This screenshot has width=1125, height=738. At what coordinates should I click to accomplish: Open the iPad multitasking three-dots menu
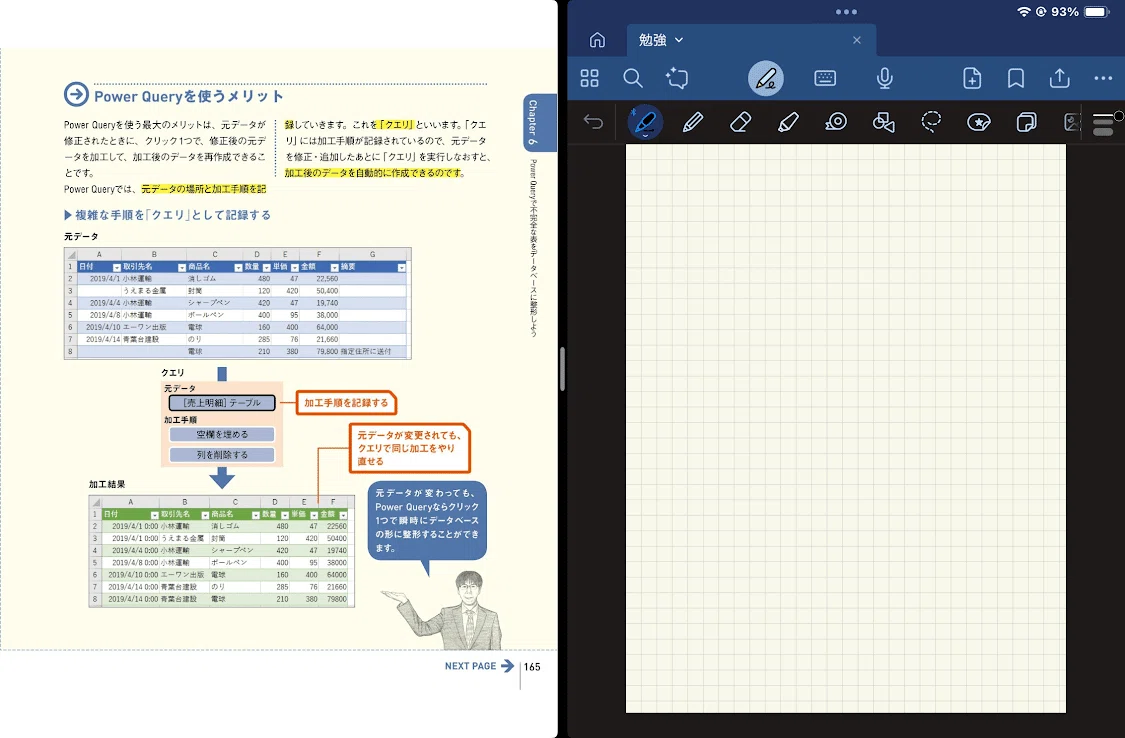pos(846,11)
